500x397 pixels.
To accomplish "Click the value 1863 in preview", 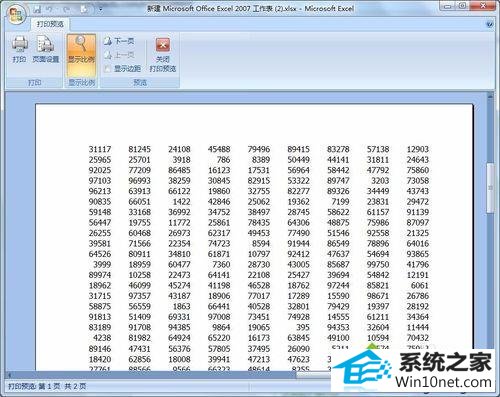I will tap(182, 306).
